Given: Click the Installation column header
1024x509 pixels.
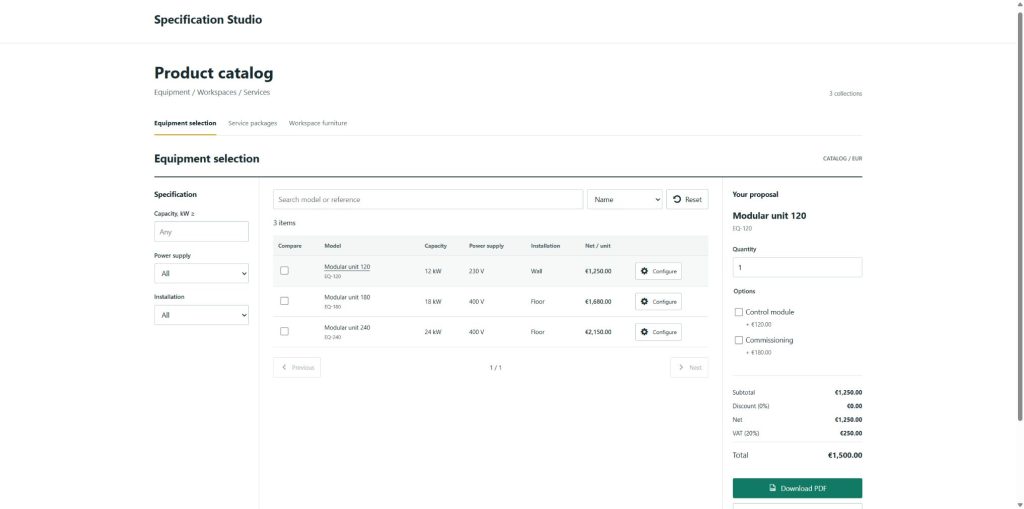Looking at the screenshot, I should pos(545,246).
